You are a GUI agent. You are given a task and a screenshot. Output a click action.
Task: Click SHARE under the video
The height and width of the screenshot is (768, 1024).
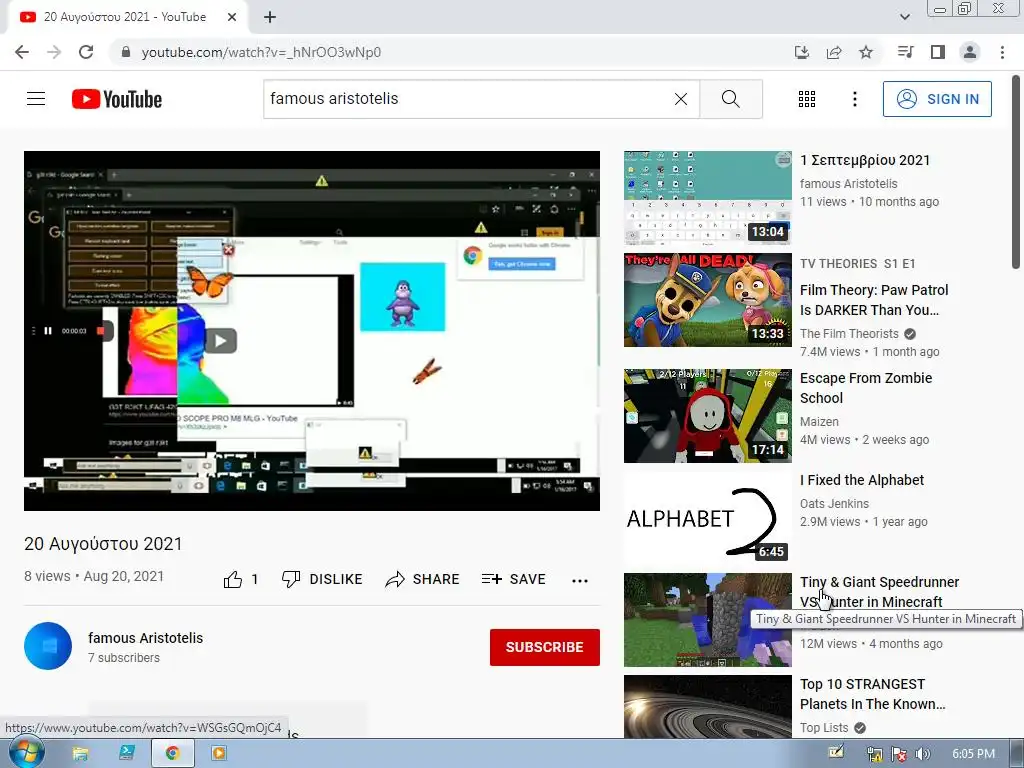click(423, 579)
